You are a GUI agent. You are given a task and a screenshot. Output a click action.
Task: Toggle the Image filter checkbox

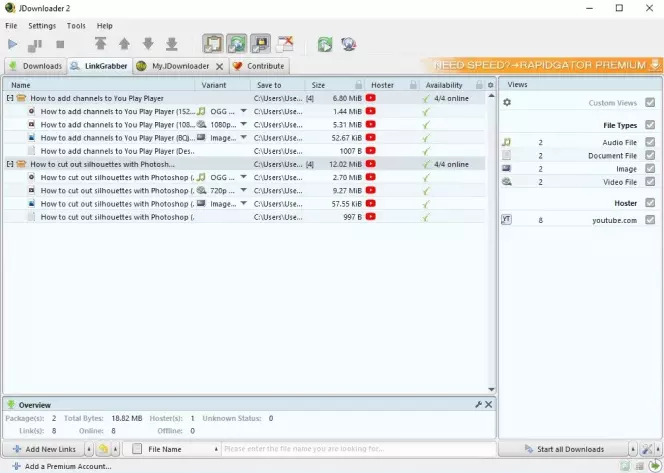pos(650,169)
